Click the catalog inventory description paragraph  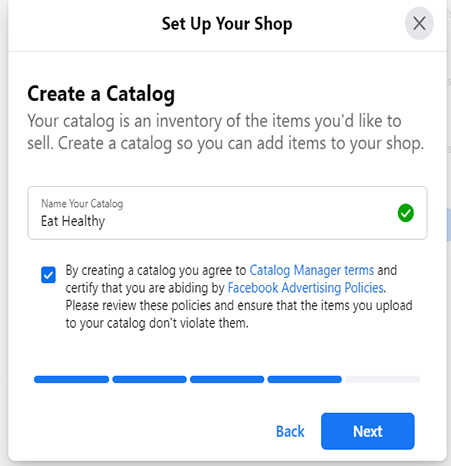coord(226,132)
